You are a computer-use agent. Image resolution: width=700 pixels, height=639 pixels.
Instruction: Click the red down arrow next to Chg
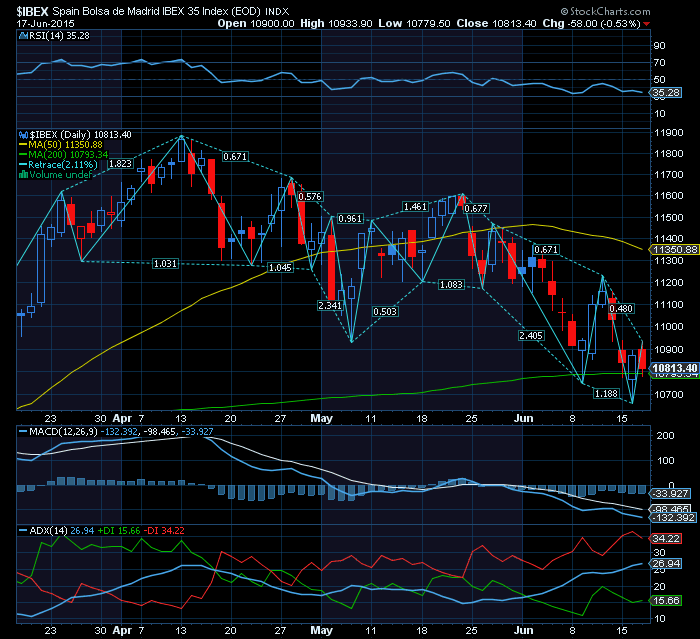pyautogui.click(x=647, y=24)
